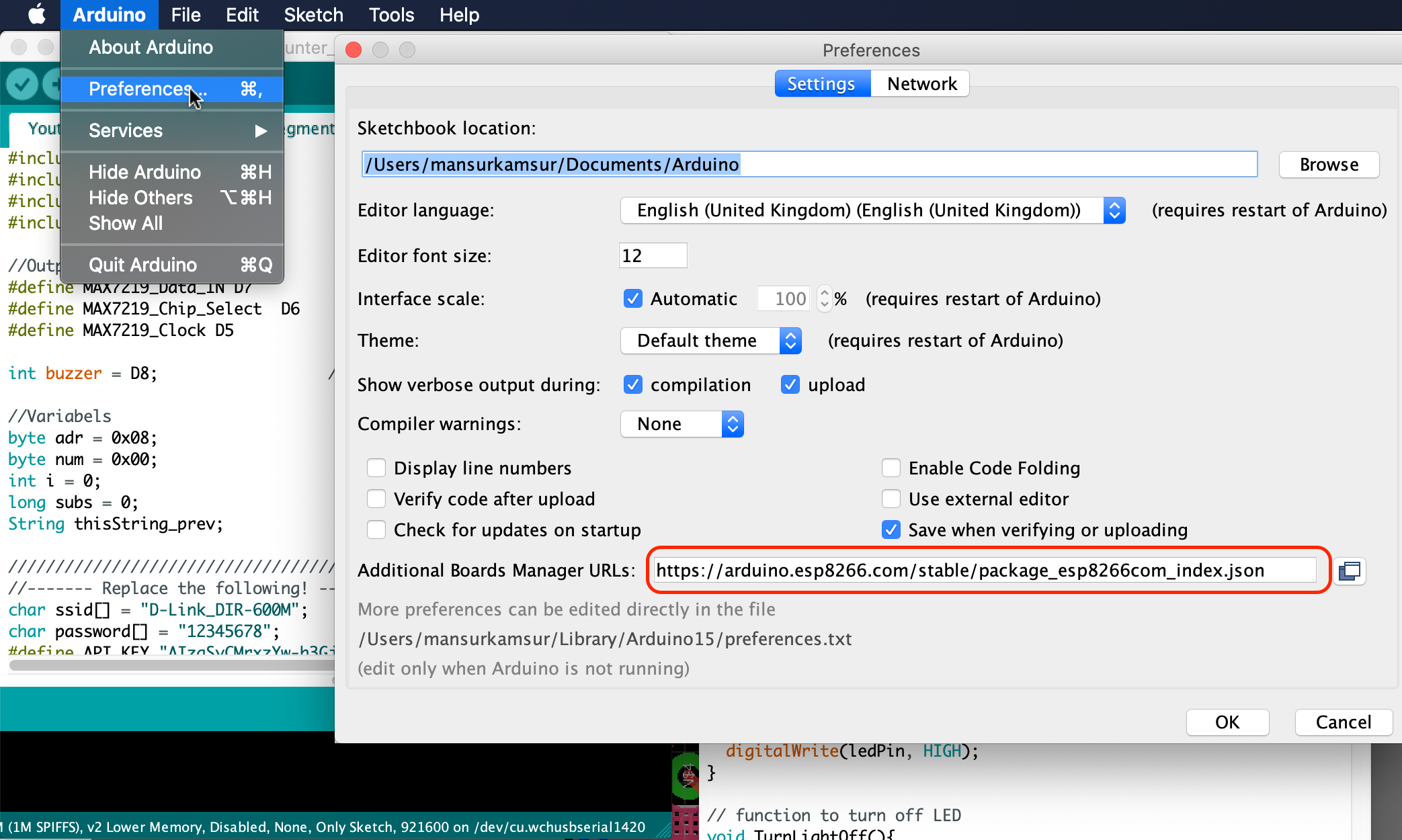
Task: Click the Verify checkmark toolbar button
Action: [22, 84]
